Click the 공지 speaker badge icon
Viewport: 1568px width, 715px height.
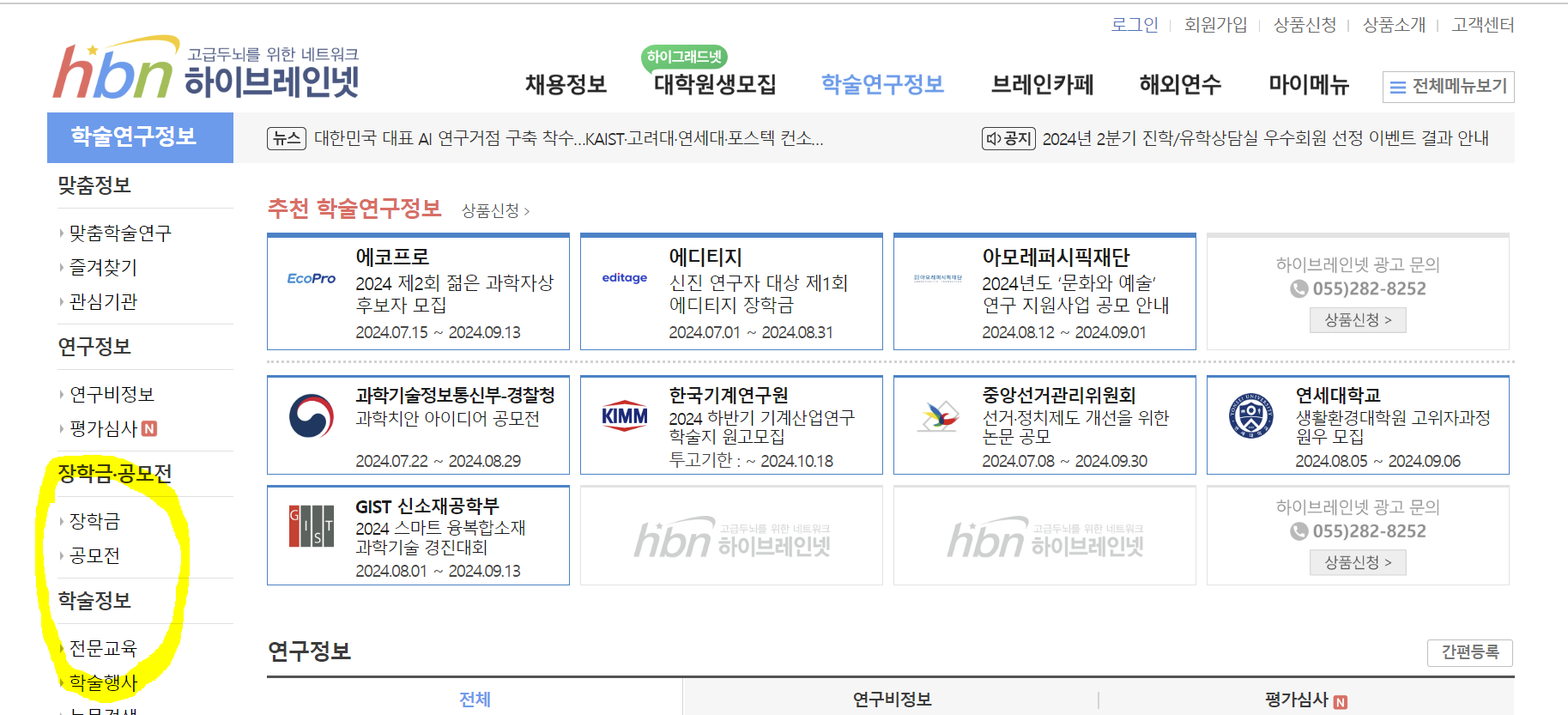(1009, 138)
